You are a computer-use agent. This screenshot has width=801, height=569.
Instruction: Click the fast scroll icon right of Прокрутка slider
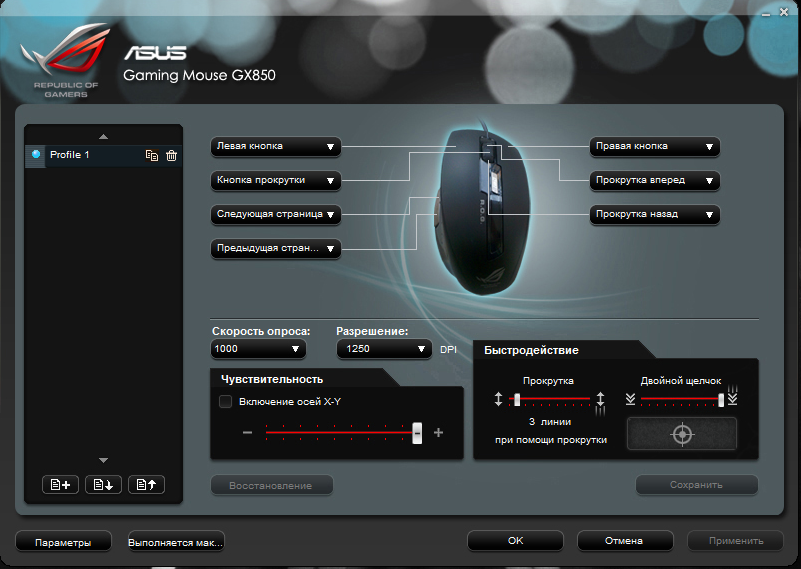click(x=601, y=402)
